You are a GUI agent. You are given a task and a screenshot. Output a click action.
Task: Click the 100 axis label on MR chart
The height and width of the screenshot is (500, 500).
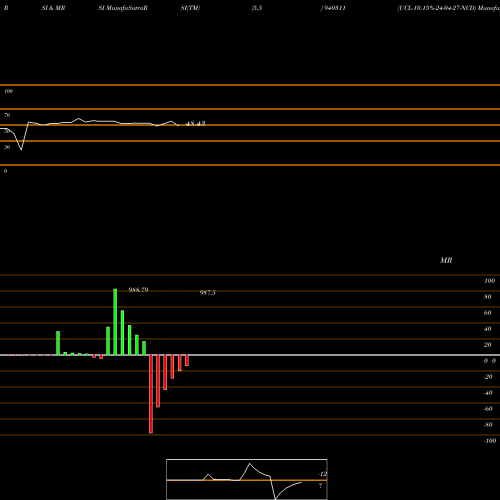coord(489,281)
